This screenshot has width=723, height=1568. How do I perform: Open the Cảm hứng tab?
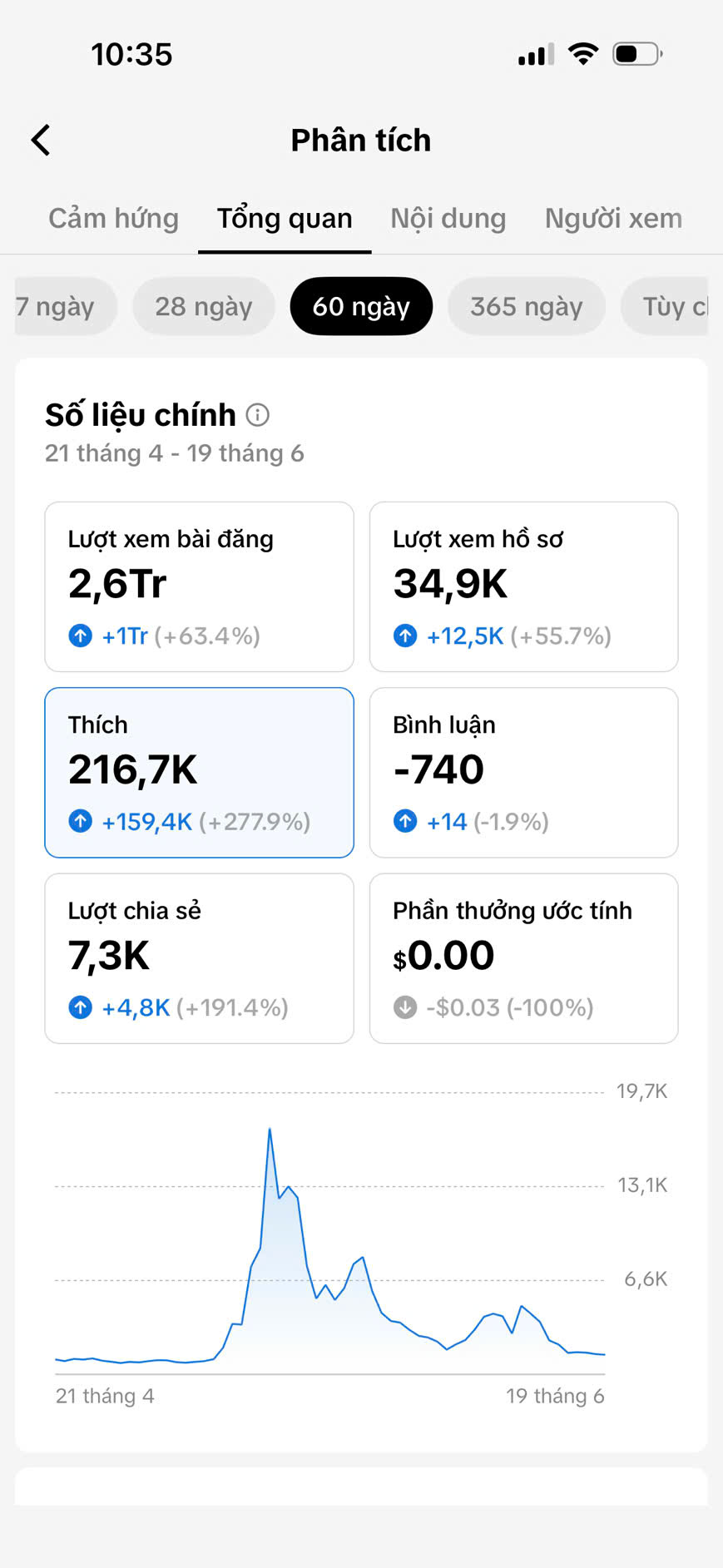(114, 218)
